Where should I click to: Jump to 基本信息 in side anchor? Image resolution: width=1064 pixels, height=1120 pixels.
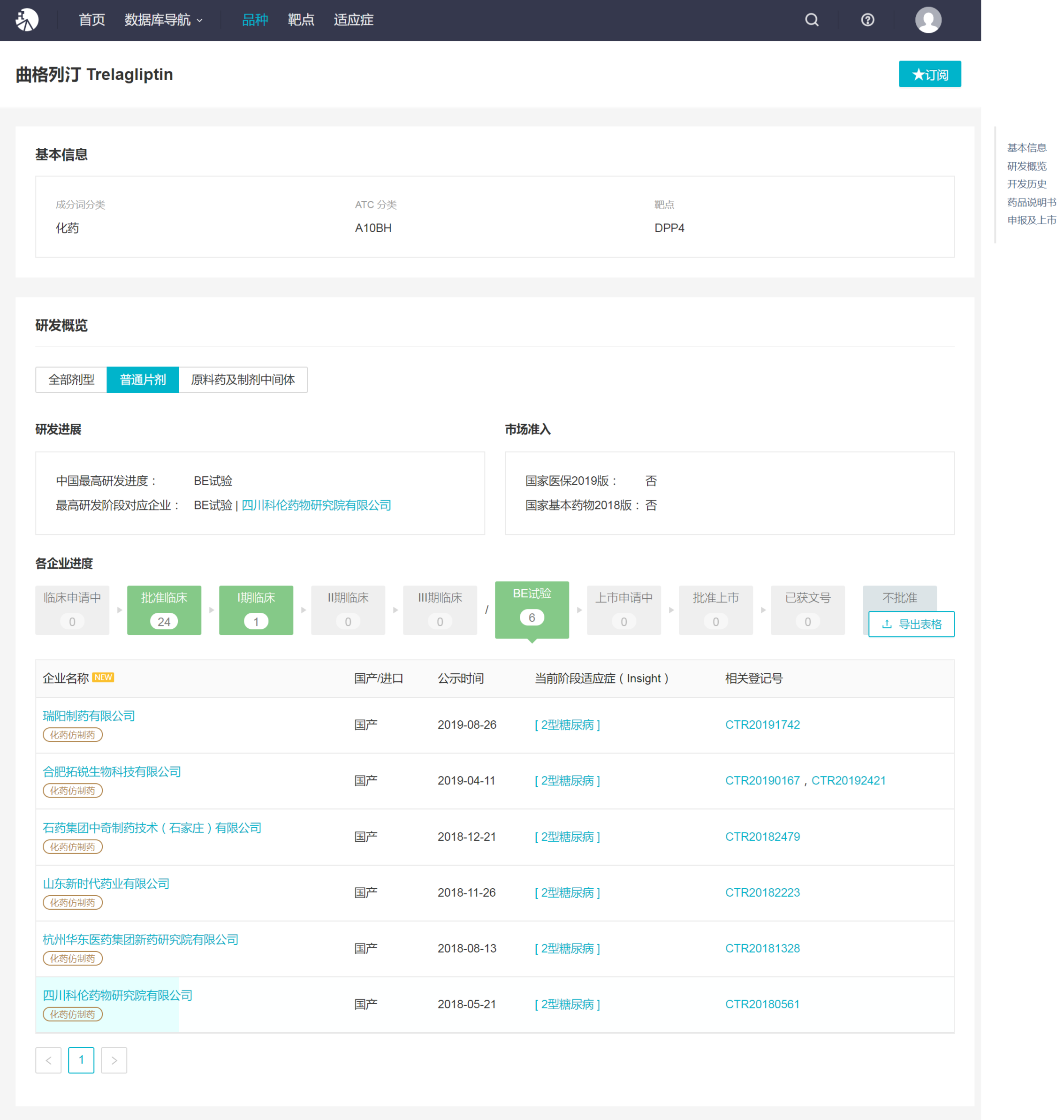point(1026,147)
